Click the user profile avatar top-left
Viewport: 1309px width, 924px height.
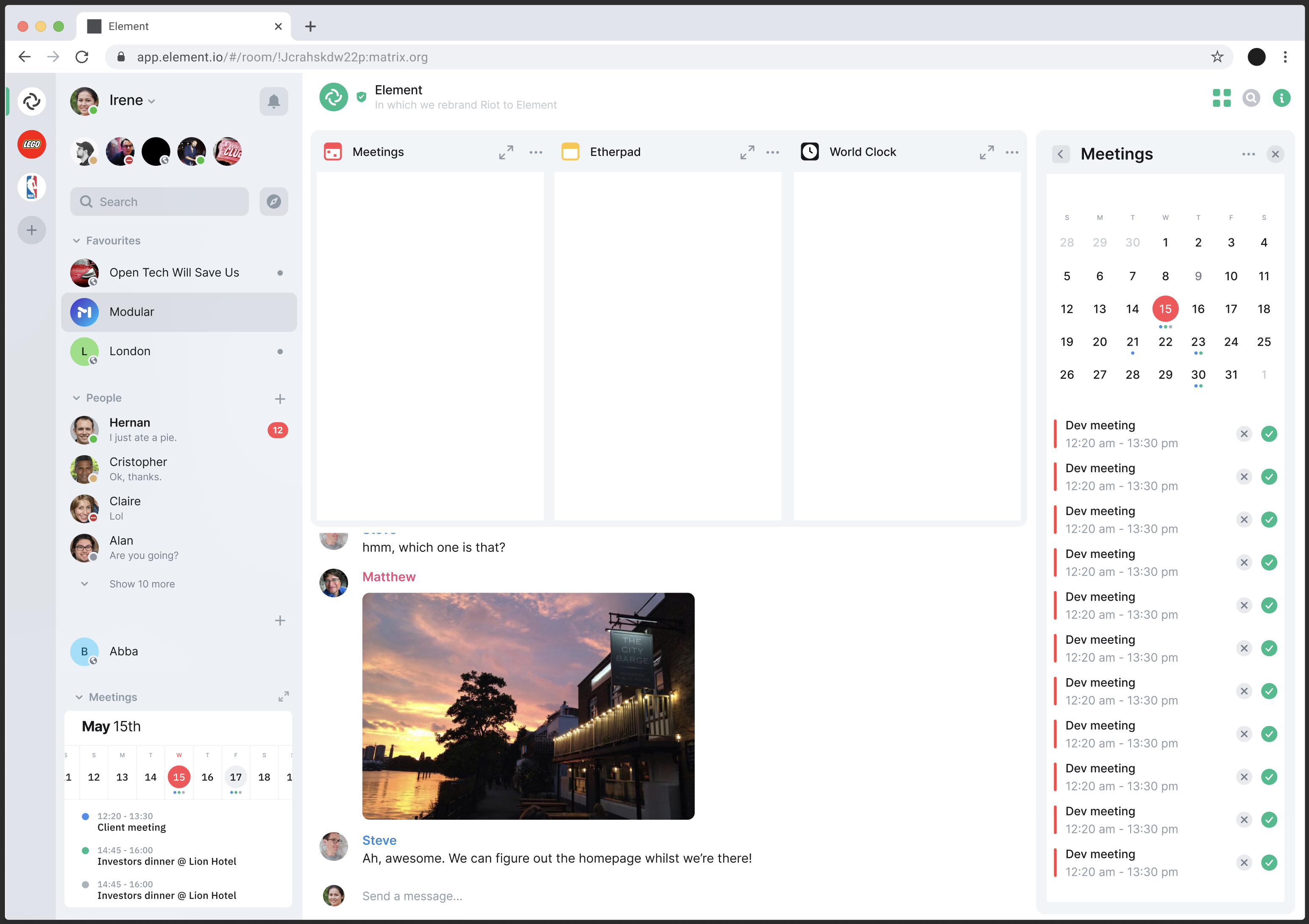[84, 99]
